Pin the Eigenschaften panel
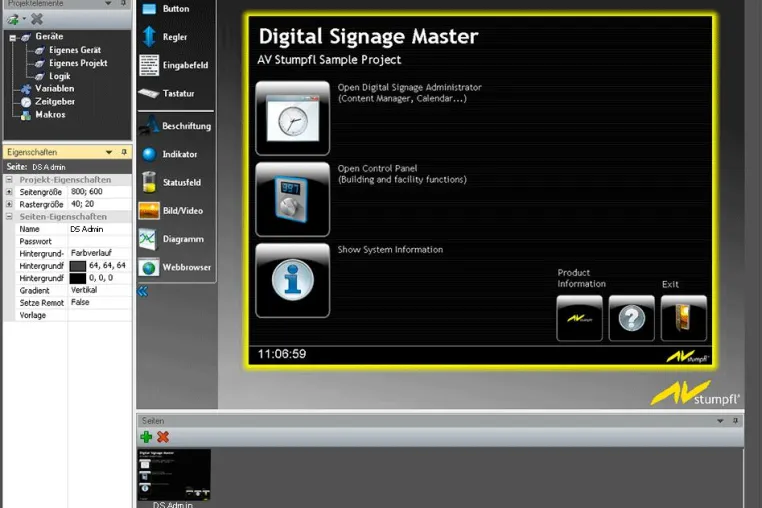Image resolution: width=762 pixels, height=508 pixels. click(x=124, y=152)
